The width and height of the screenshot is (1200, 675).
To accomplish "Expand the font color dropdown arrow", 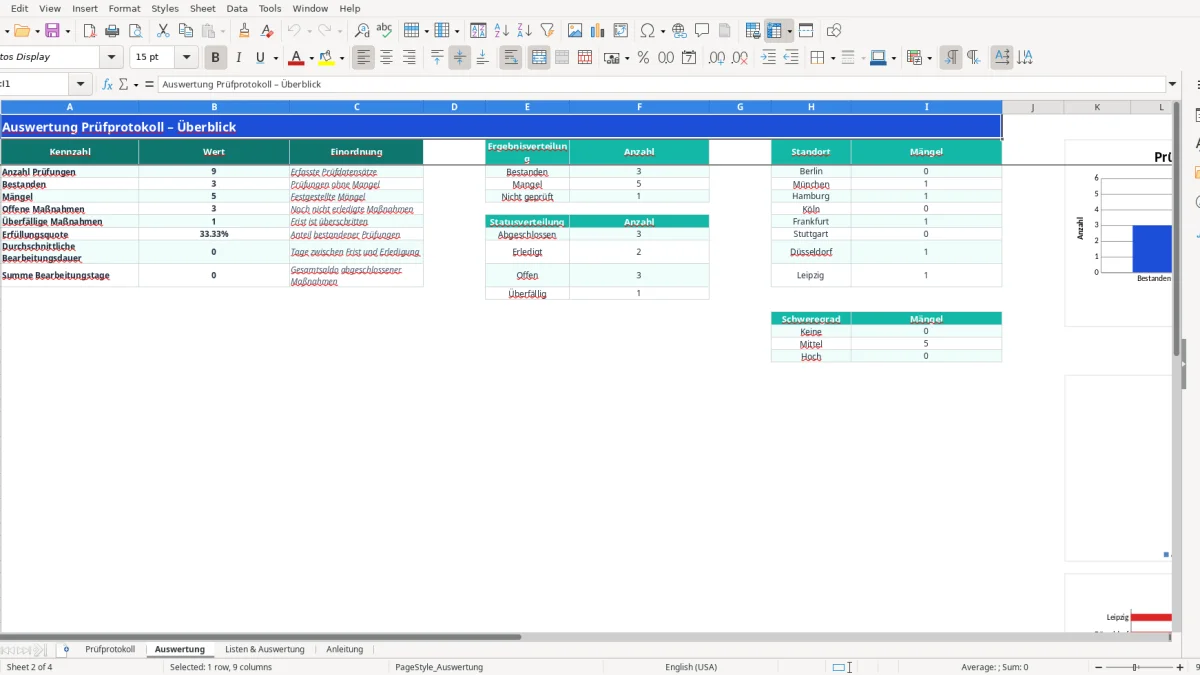I will [311, 58].
